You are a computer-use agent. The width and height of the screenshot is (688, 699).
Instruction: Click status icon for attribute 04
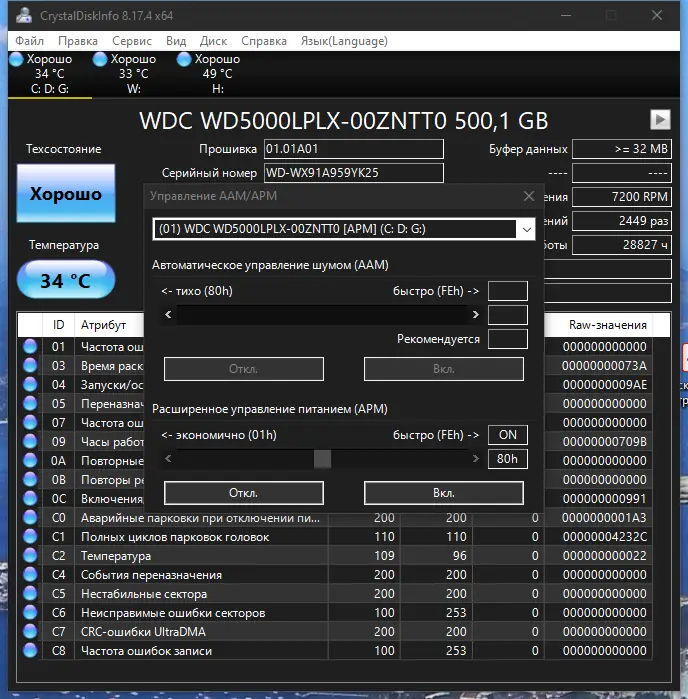(x=30, y=384)
